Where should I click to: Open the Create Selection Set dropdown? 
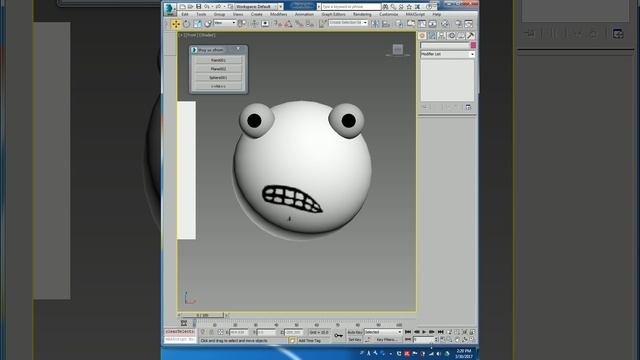coord(348,23)
